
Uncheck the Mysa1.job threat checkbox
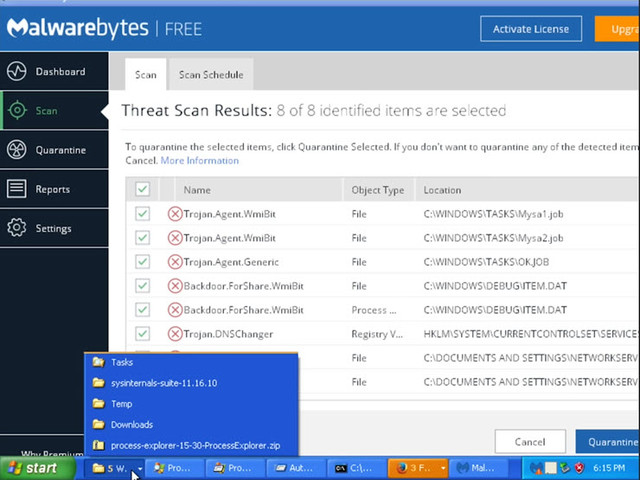pos(142,214)
